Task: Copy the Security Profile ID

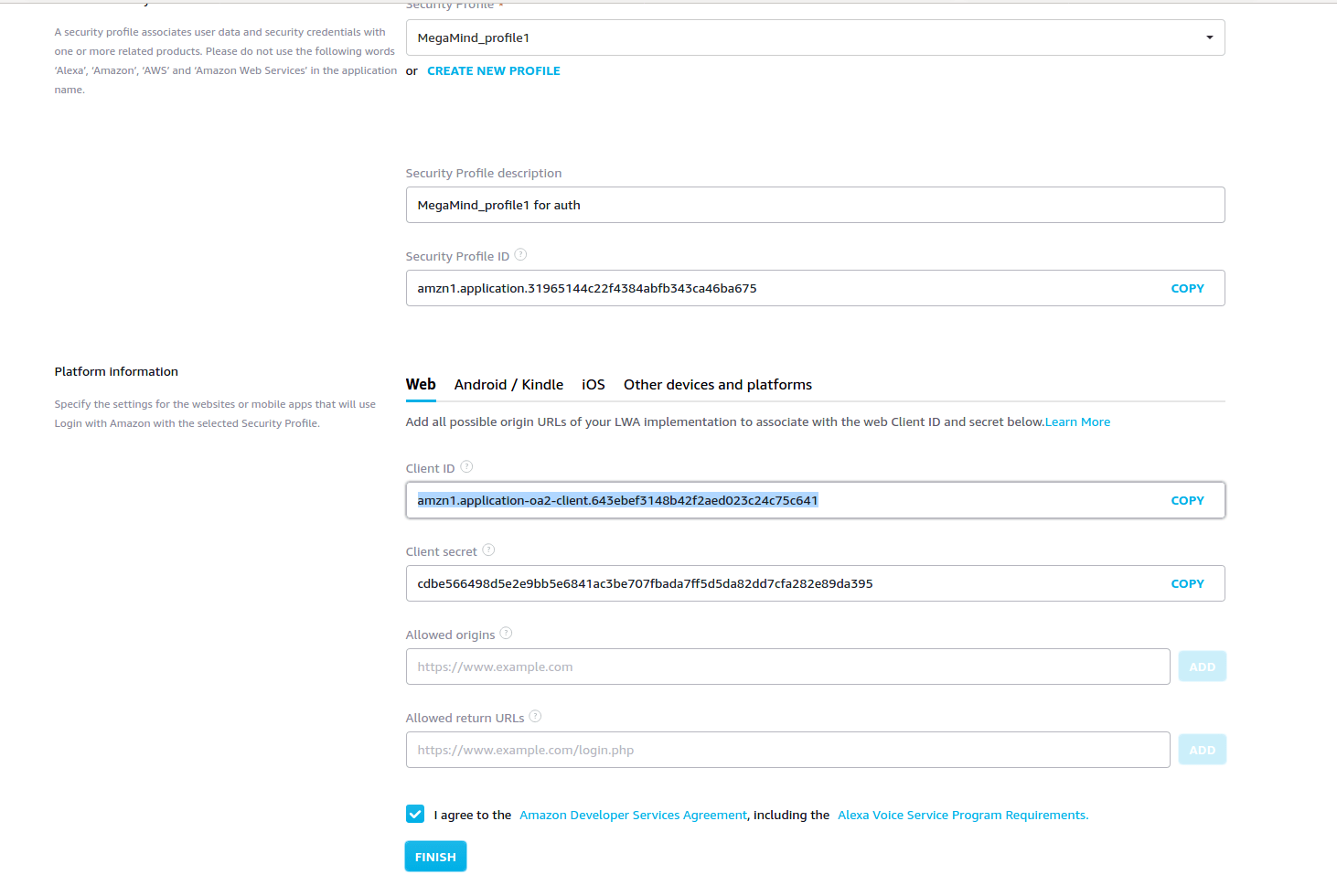Action: pos(1187,288)
